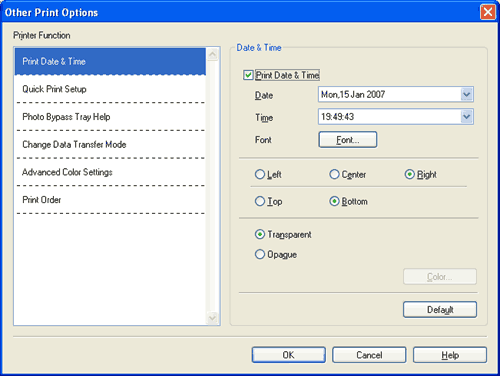Image resolution: width=500 pixels, height=376 pixels.
Task: Click the Cancel button
Action: tap(369, 355)
